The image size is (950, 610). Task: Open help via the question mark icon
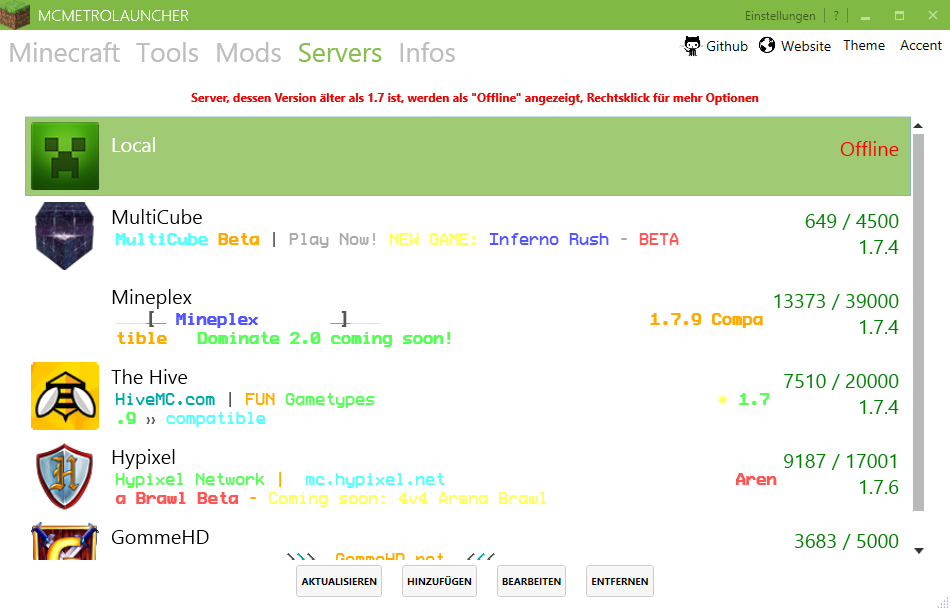coord(835,15)
